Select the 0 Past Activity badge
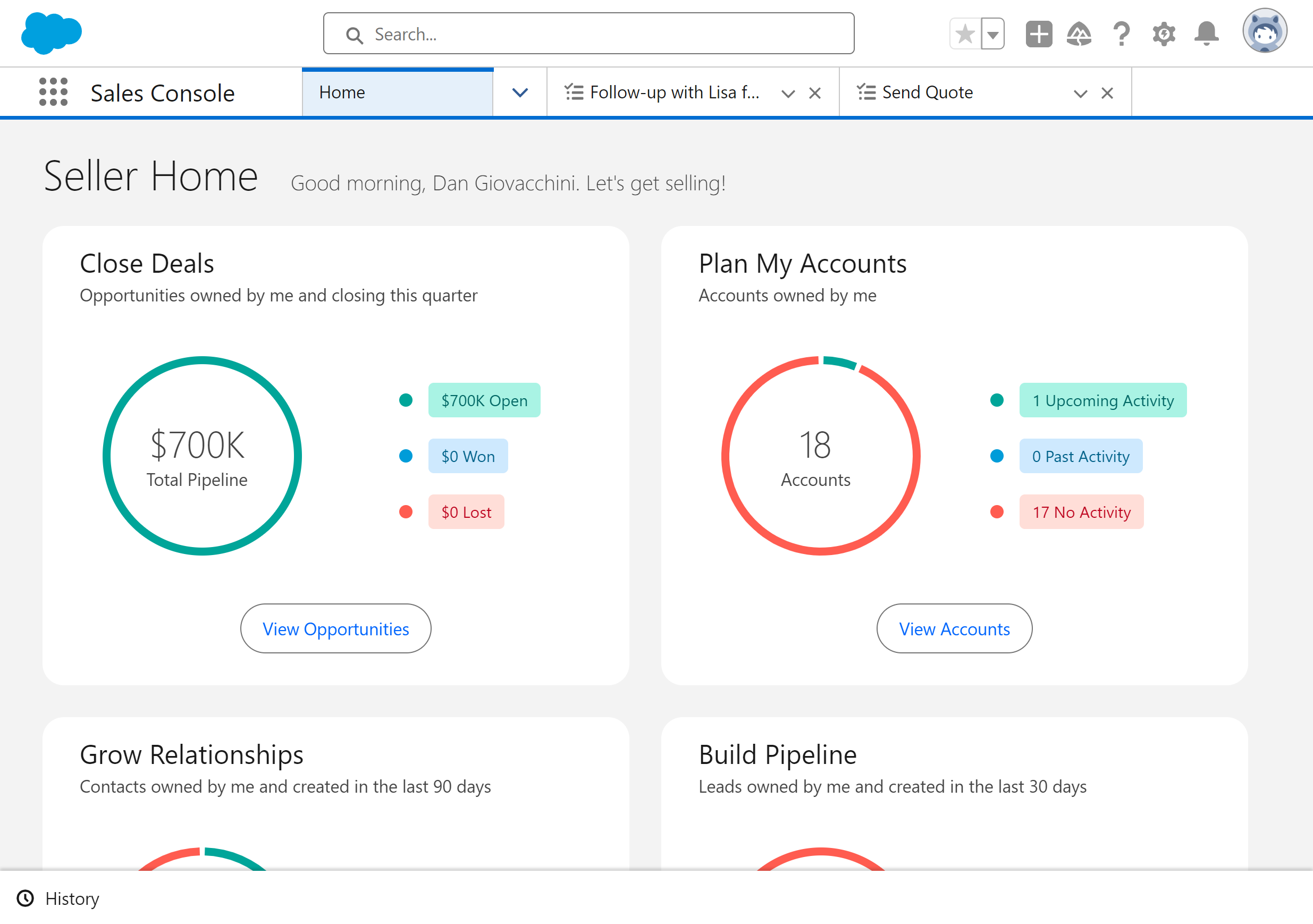Viewport: 1313px width, 924px height. [1081, 456]
